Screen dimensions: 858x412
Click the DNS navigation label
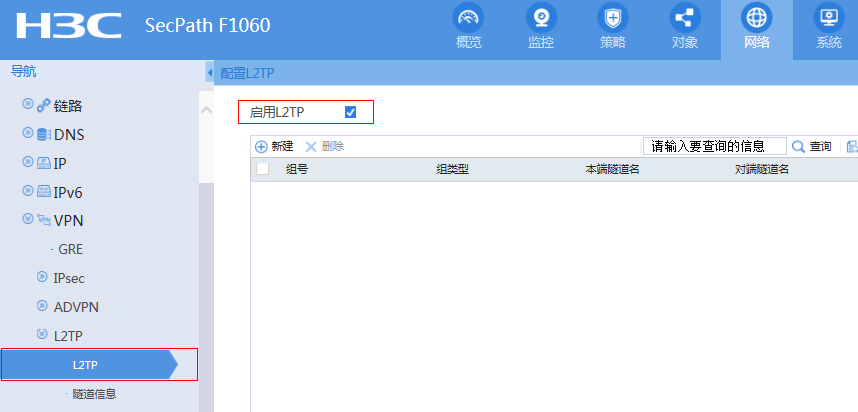coord(69,135)
